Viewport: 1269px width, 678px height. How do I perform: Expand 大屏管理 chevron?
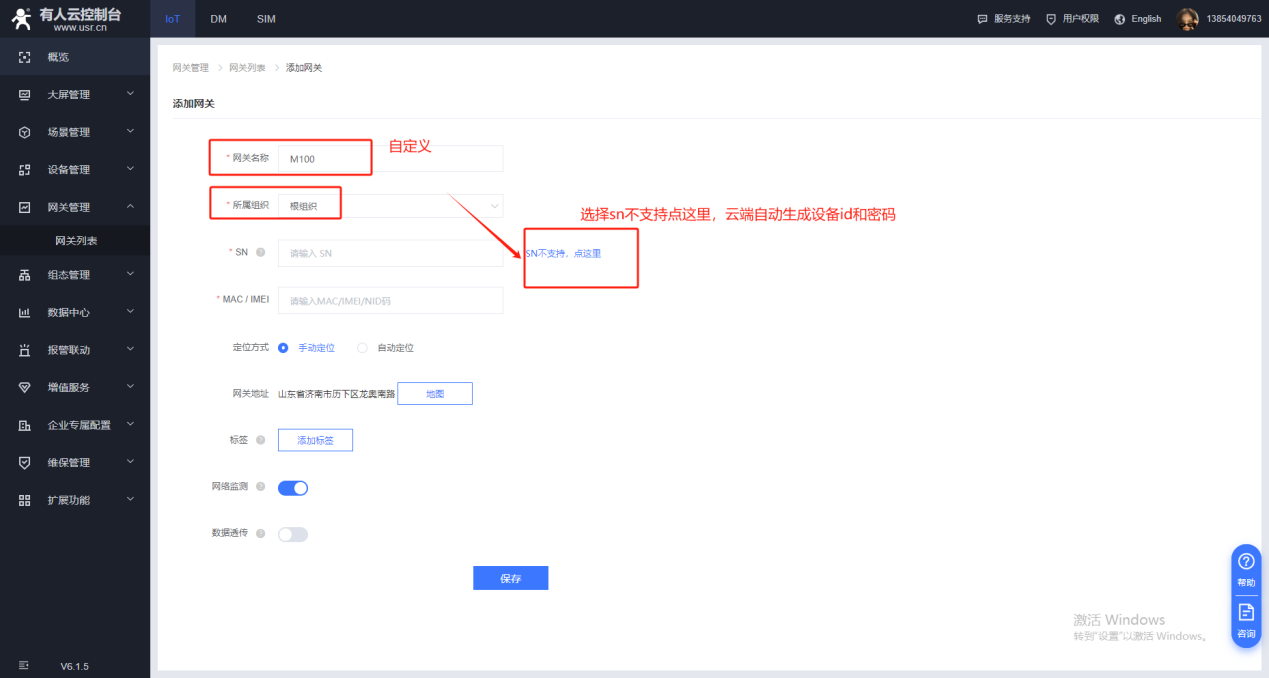(130, 94)
